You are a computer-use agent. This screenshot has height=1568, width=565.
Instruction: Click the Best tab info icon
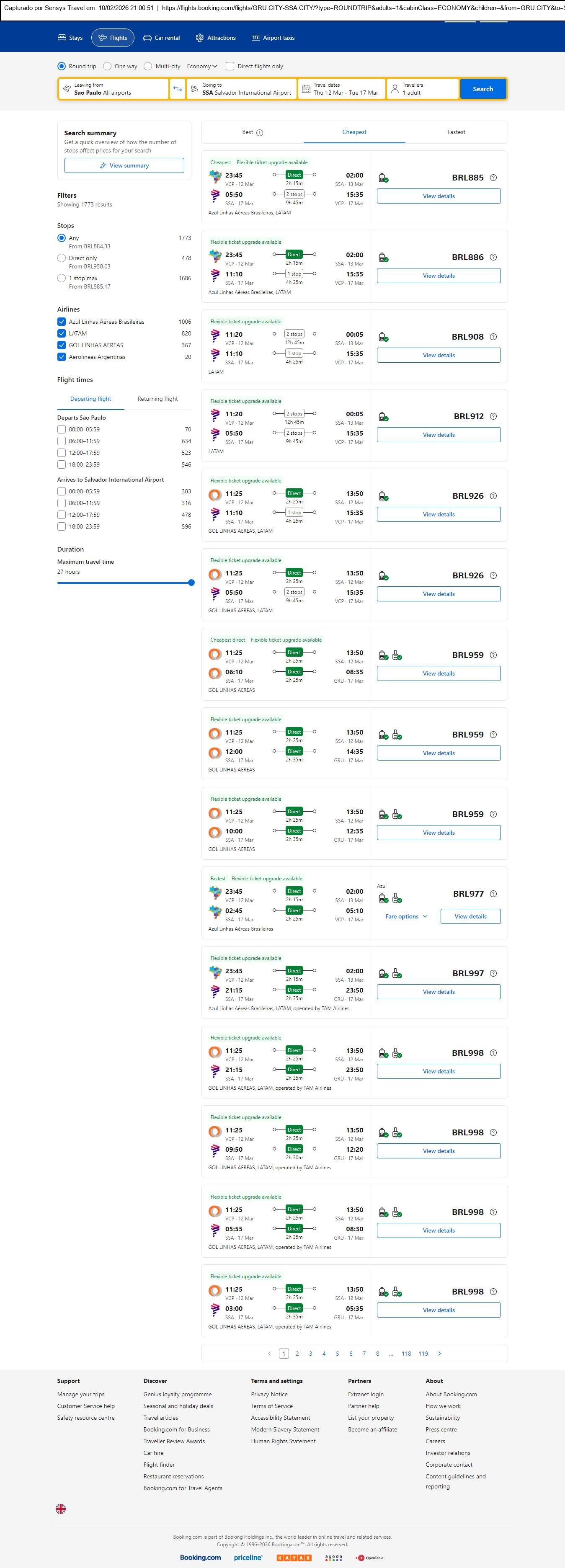click(x=260, y=133)
